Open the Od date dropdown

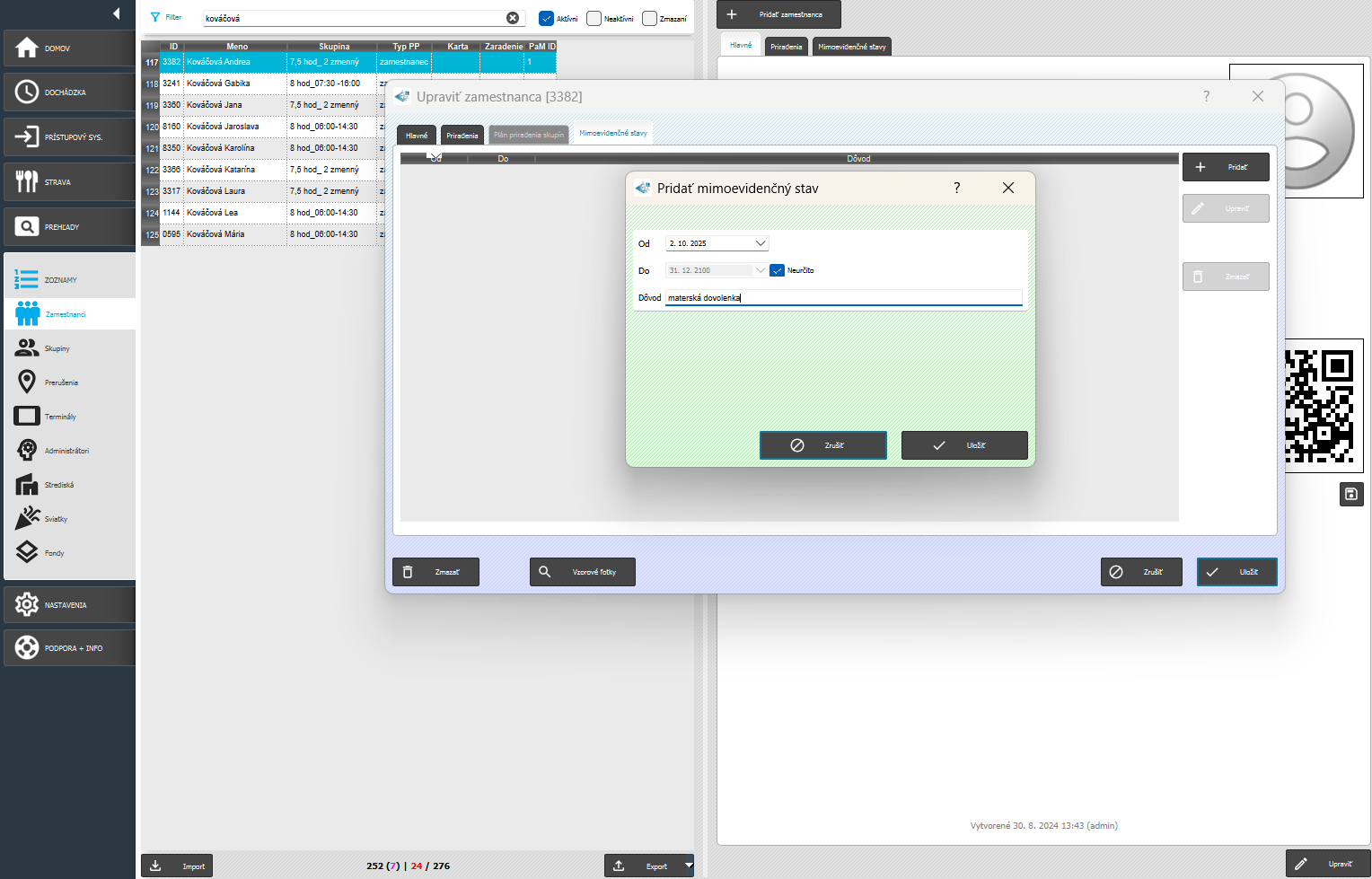[761, 243]
